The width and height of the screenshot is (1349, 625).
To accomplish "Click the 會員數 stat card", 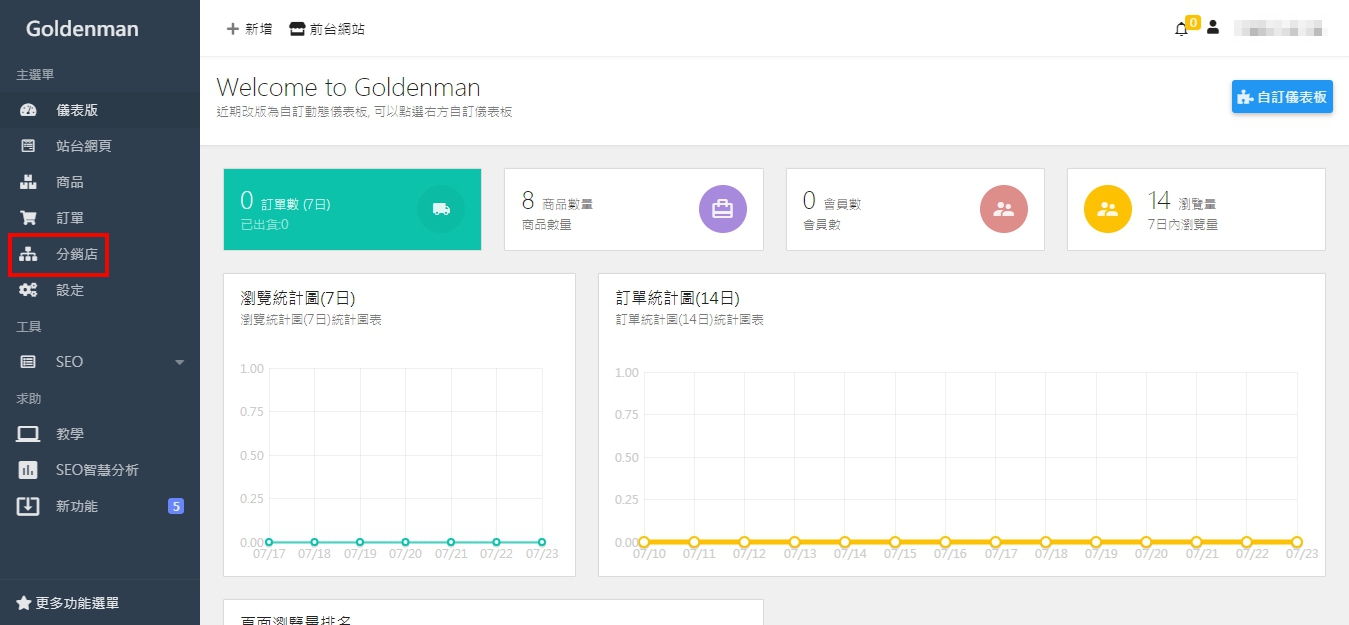I will click(915, 209).
